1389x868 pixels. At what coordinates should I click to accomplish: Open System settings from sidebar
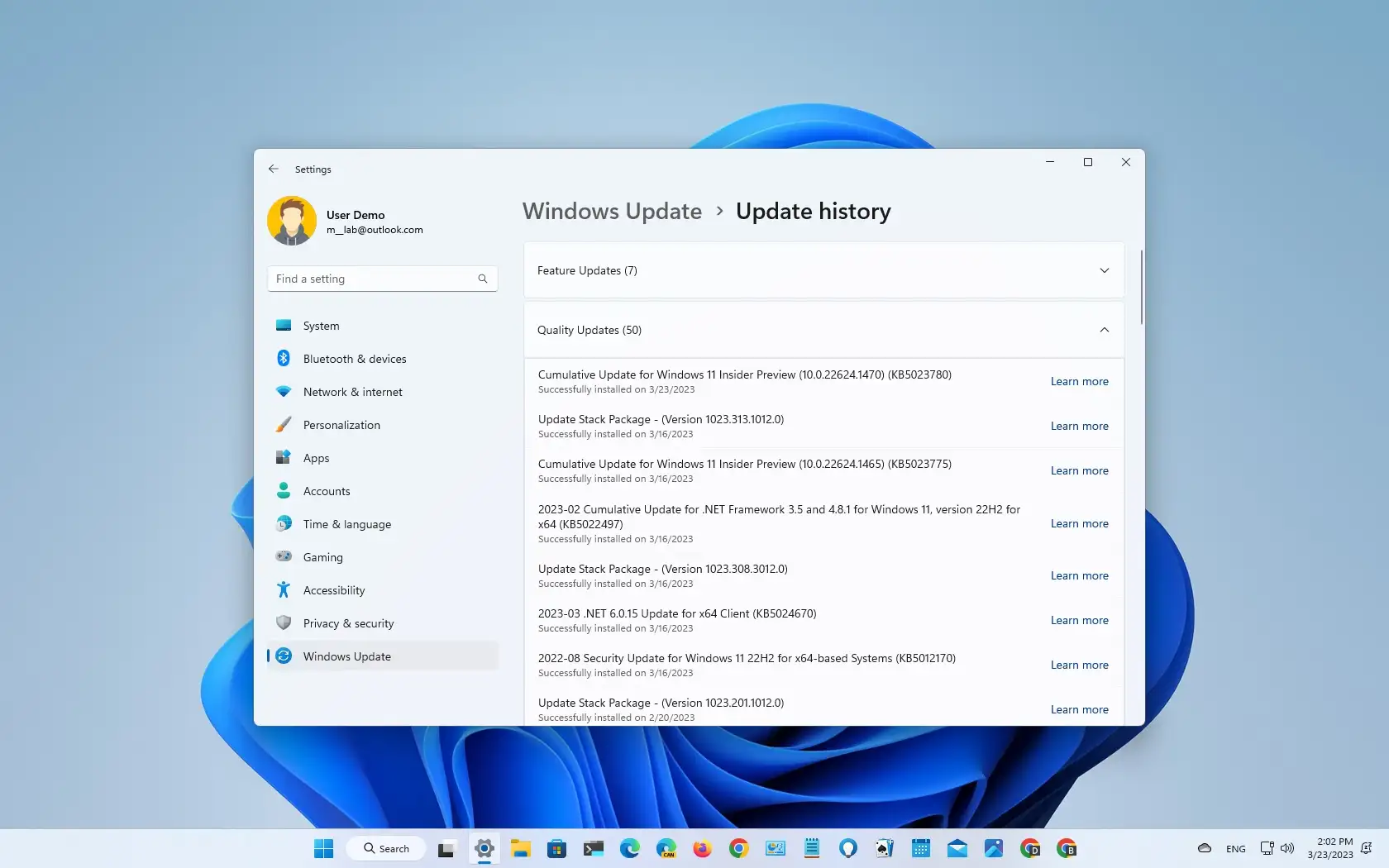point(383,326)
